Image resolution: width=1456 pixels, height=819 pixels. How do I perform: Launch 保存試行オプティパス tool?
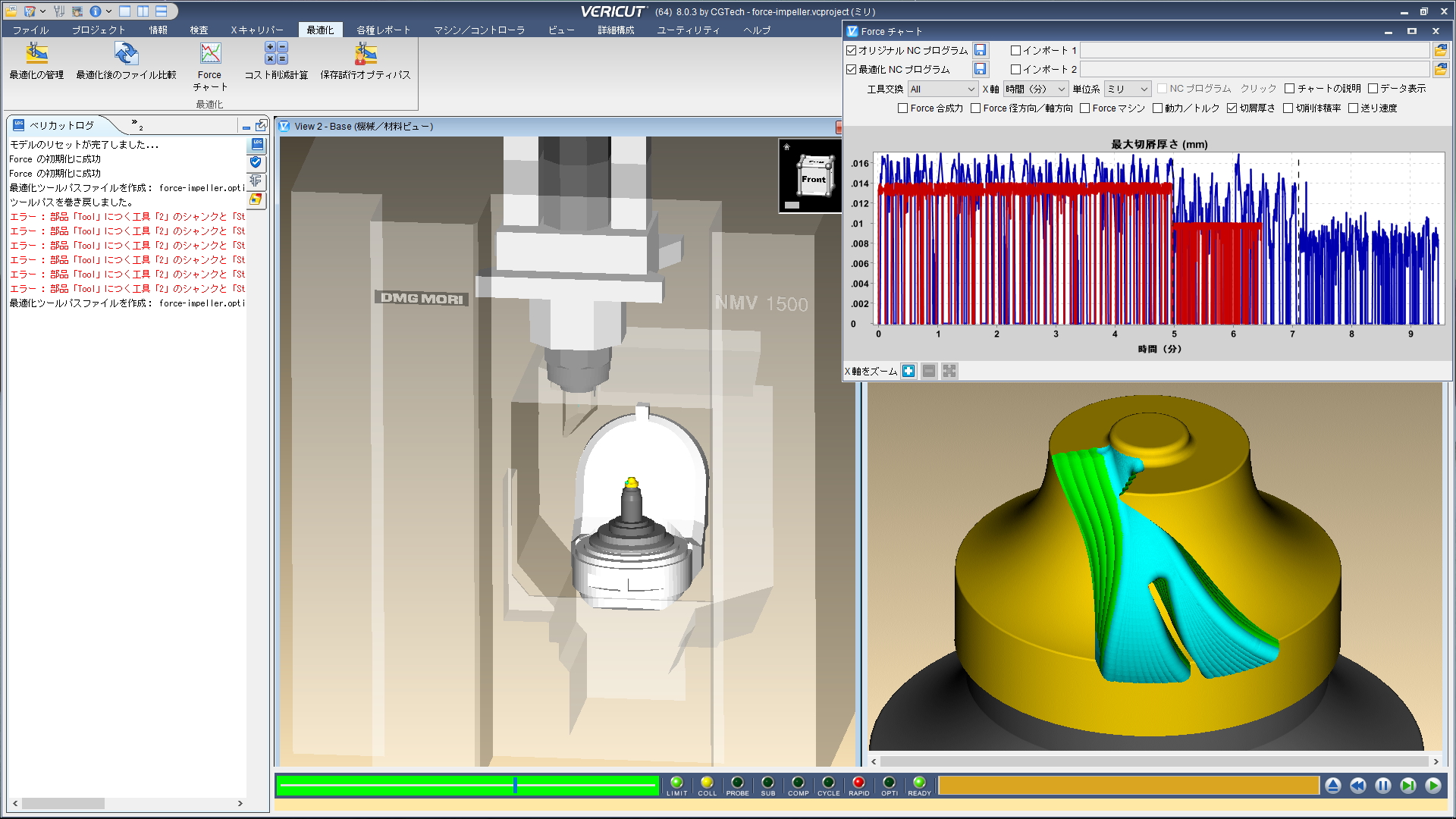[366, 61]
